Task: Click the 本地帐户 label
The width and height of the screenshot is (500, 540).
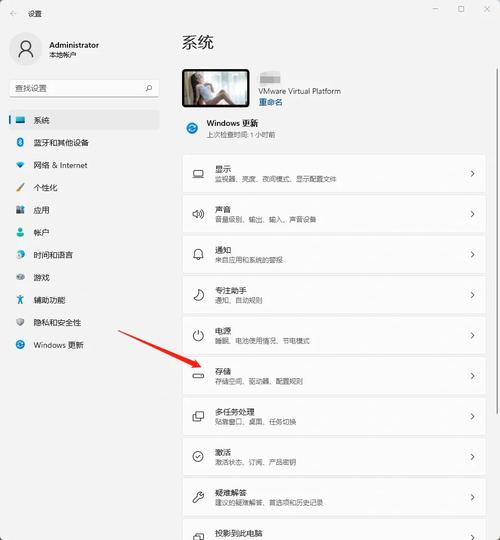Action: point(63,55)
